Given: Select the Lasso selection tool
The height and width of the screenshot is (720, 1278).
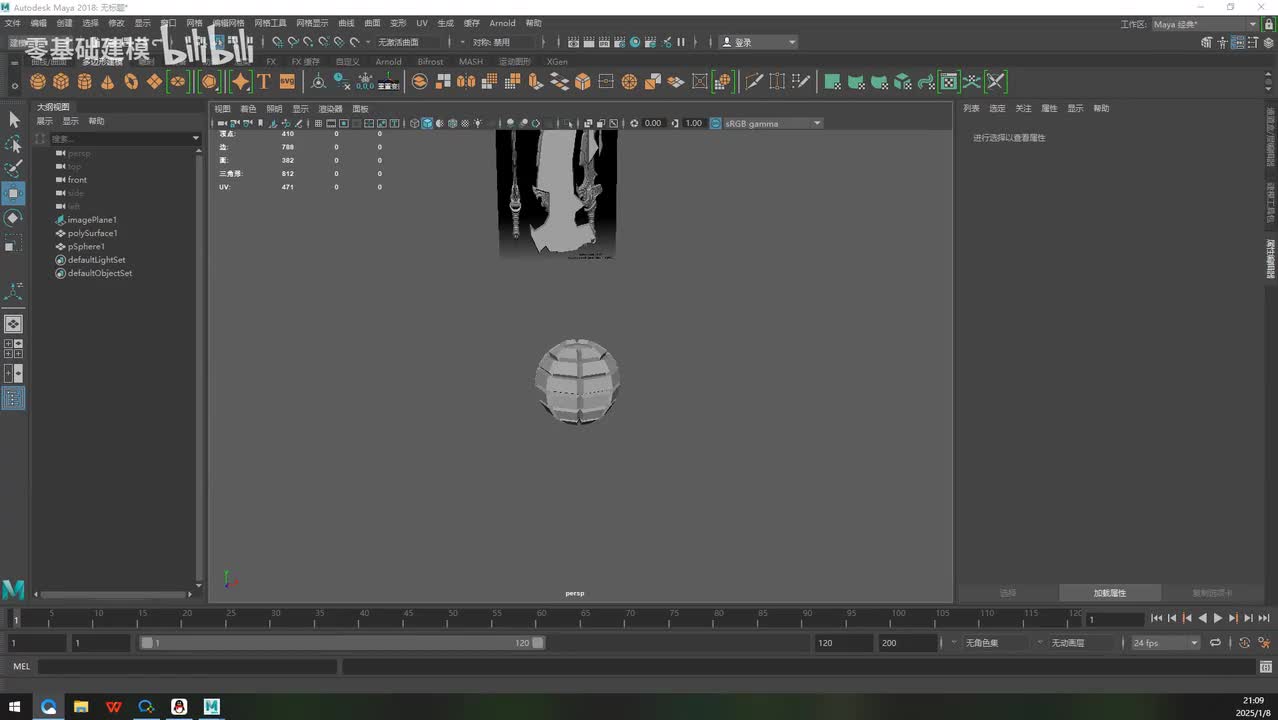Looking at the screenshot, I should pyautogui.click(x=13, y=144).
